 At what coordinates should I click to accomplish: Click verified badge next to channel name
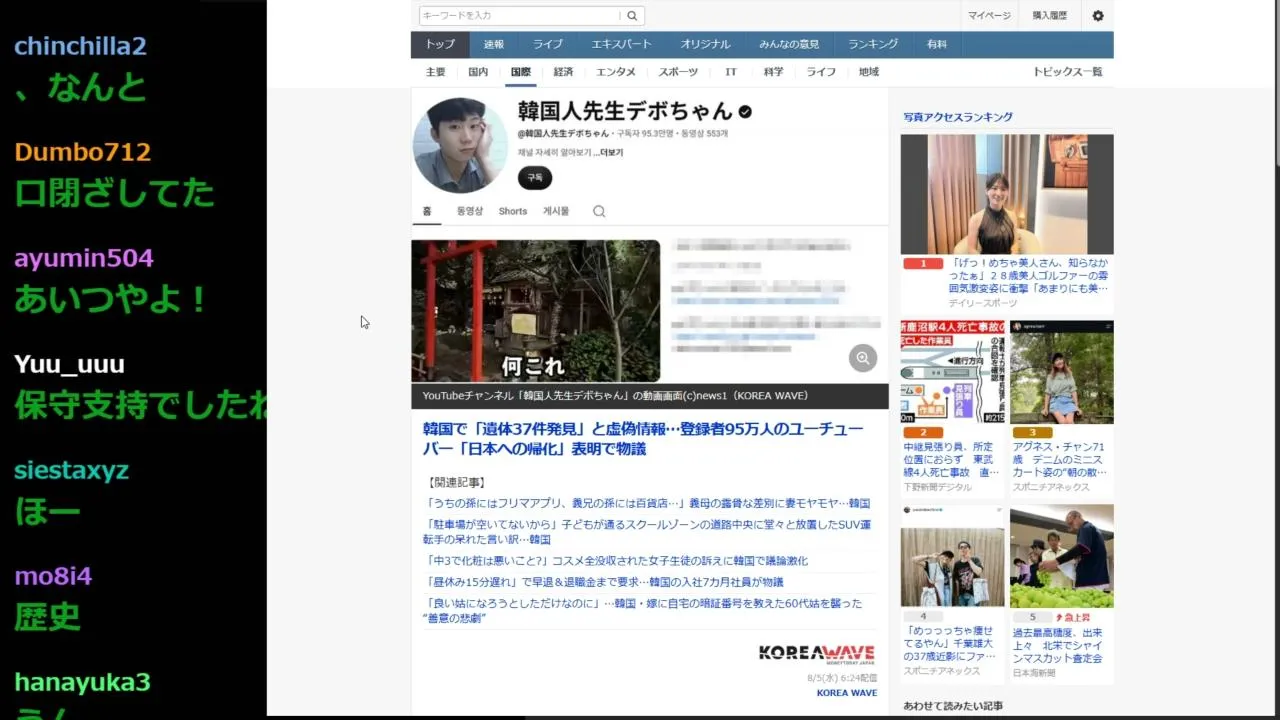pyautogui.click(x=745, y=111)
